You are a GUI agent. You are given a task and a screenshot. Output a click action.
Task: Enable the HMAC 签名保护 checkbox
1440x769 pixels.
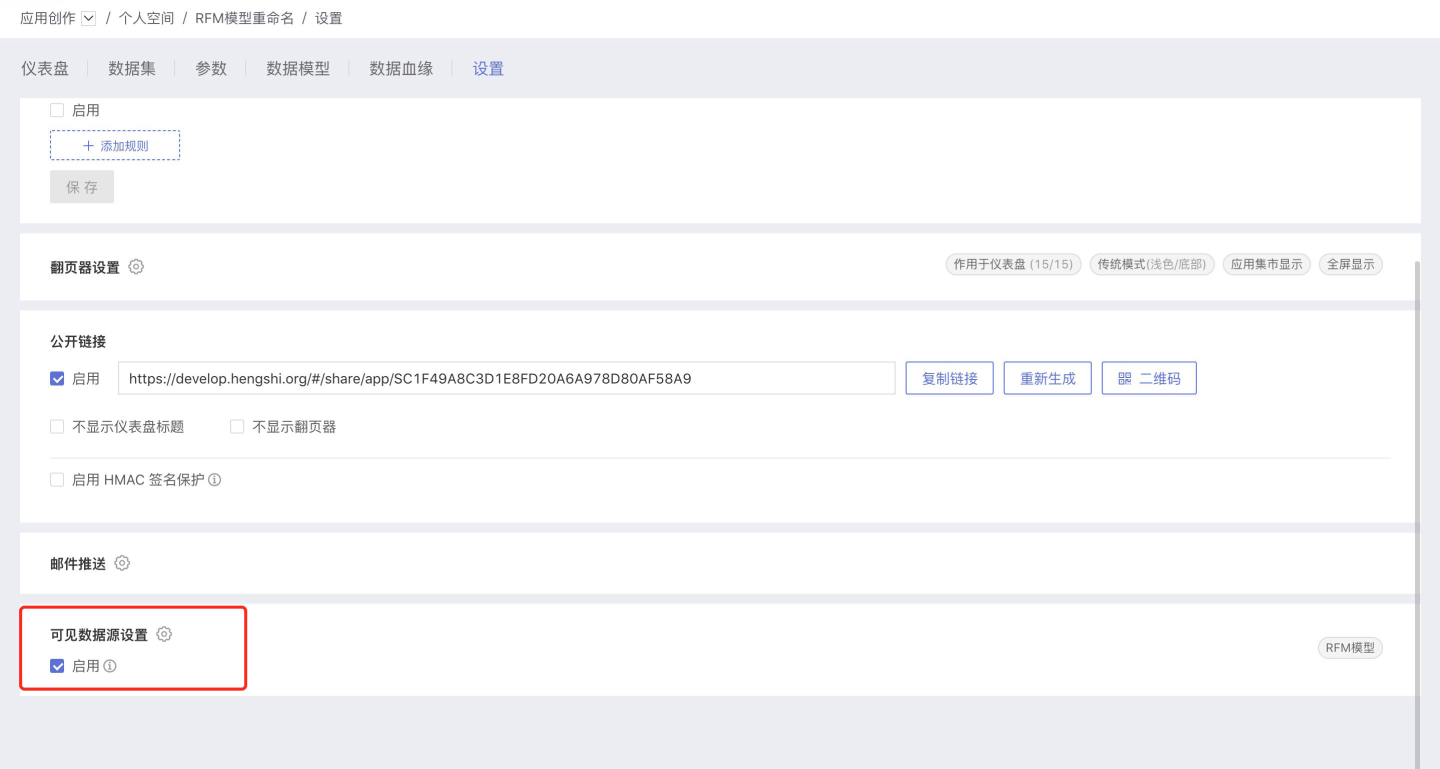click(x=57, y=480)
